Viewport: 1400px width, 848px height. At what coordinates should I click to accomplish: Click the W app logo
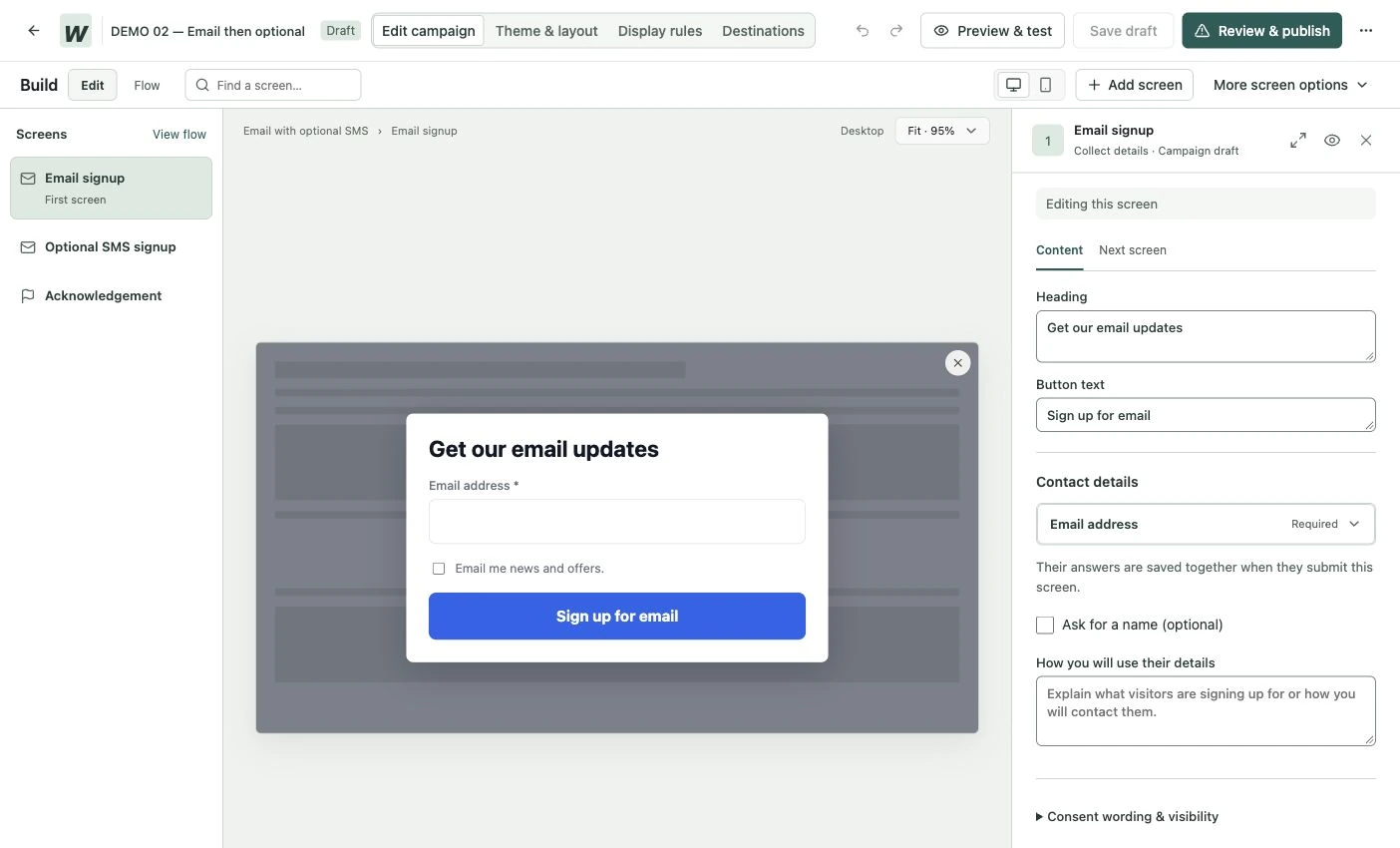click(x=76, y=31)
